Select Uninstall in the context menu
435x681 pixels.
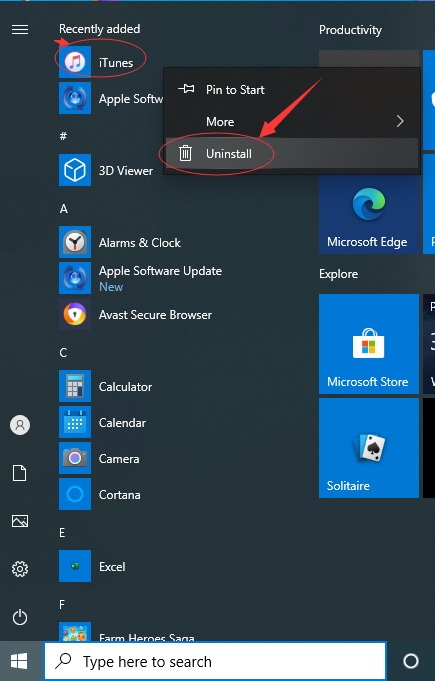tap(292, 153)
